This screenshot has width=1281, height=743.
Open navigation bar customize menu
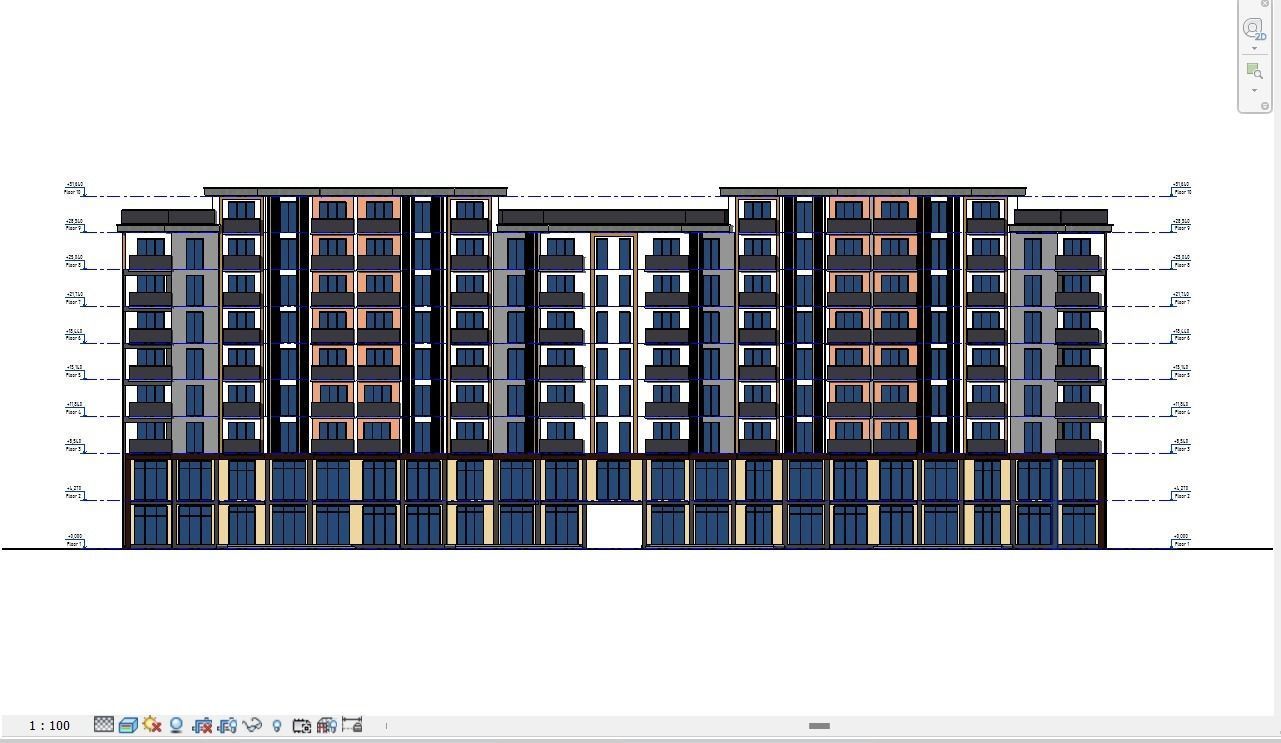[x=1265, y=106]
